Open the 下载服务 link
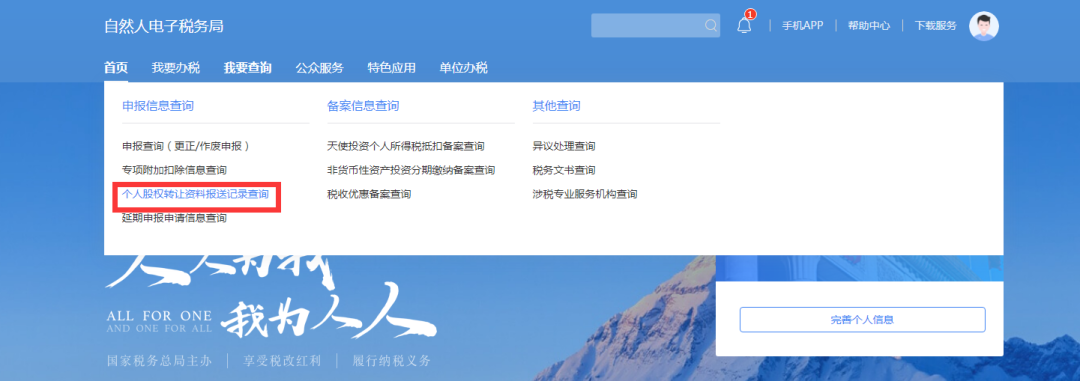The height and width of the screenshot is (381, 1080). pyautogui.click(x=935, y=25)
